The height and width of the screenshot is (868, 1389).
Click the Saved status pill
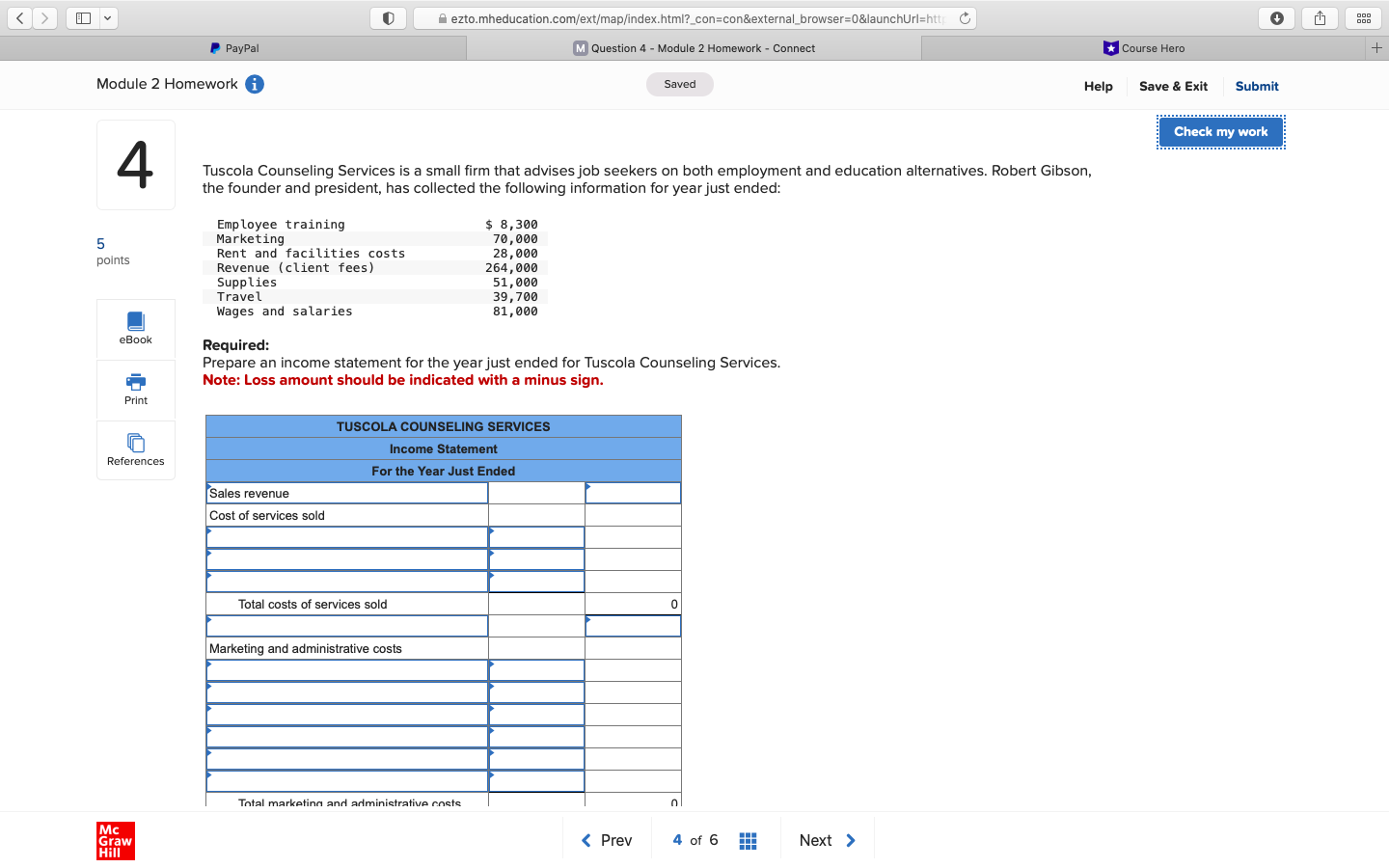680,84
